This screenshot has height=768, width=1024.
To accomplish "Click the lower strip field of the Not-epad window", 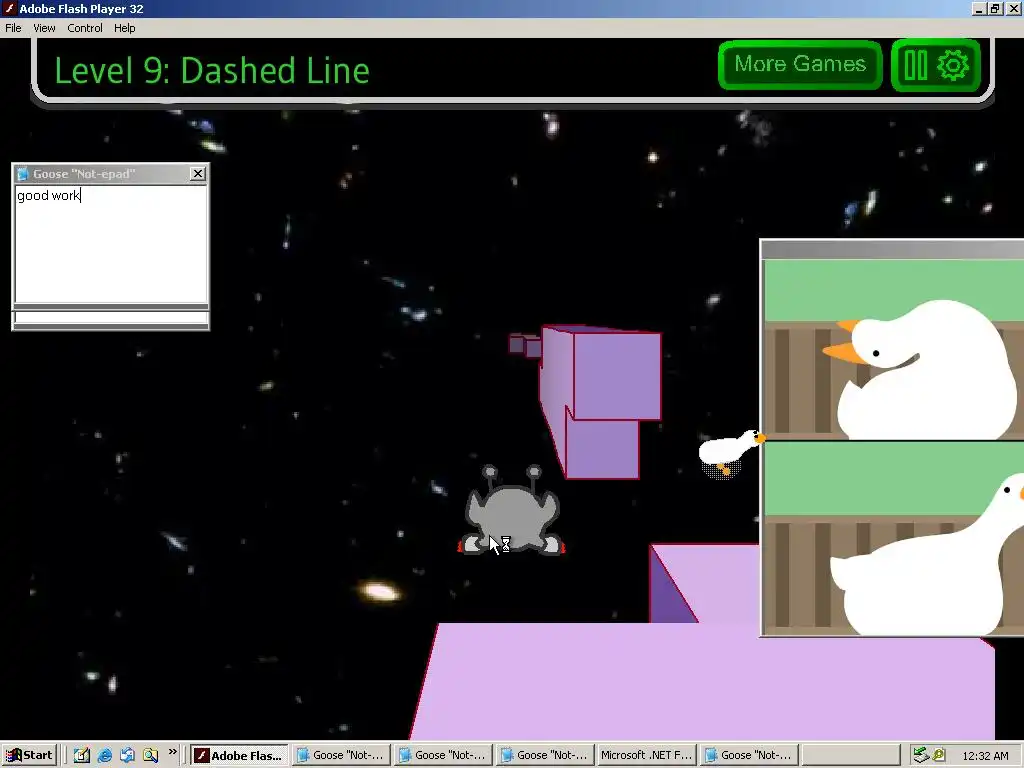I will pos(111,317).
